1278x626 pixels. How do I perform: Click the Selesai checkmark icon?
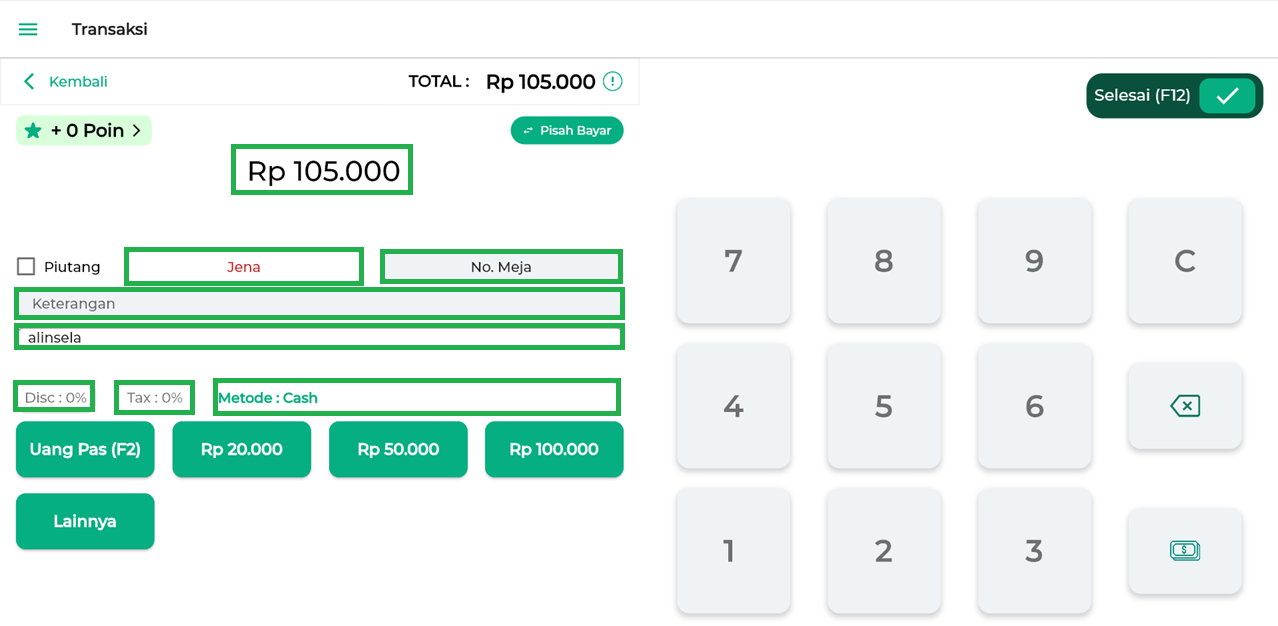(x=1227, y=96)
